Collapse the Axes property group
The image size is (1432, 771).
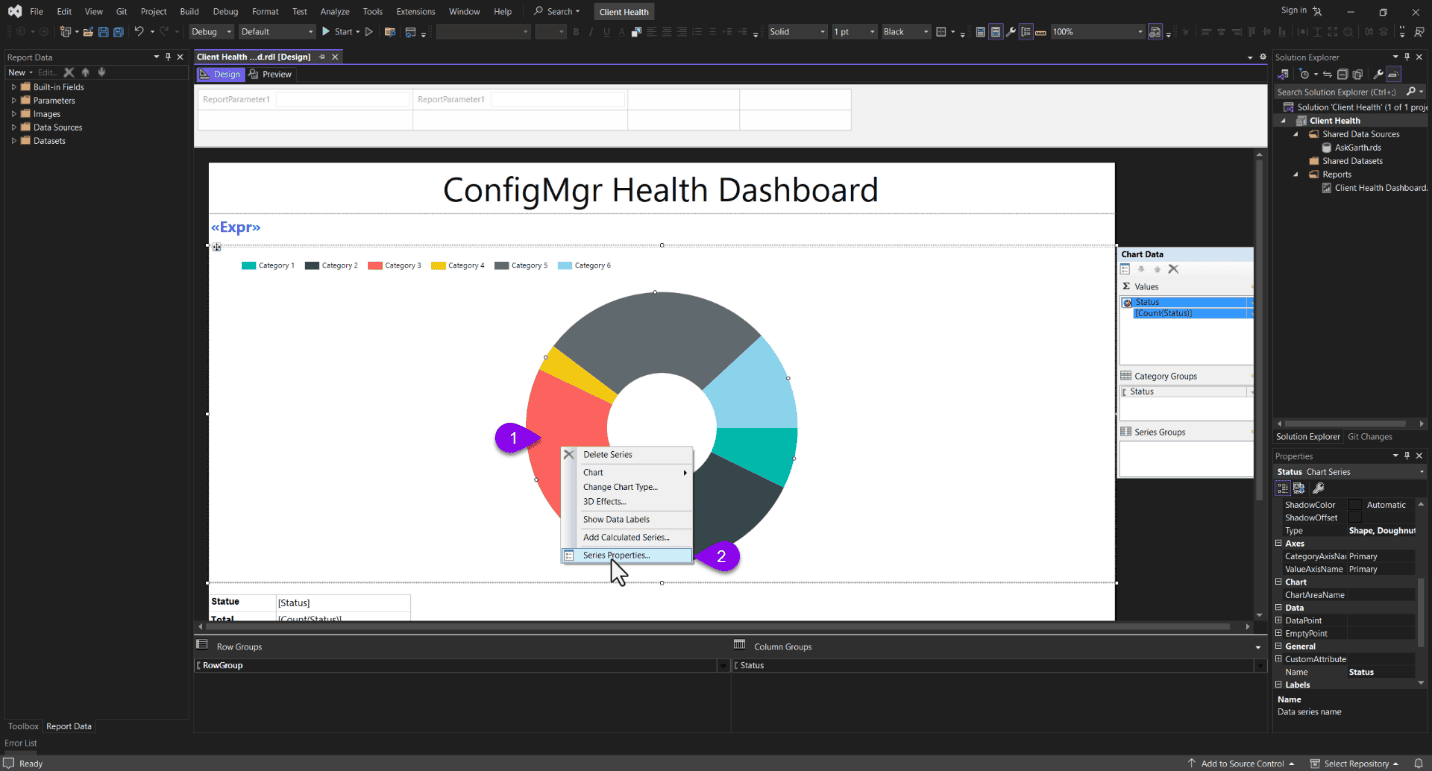click(x=1279, y=544)
